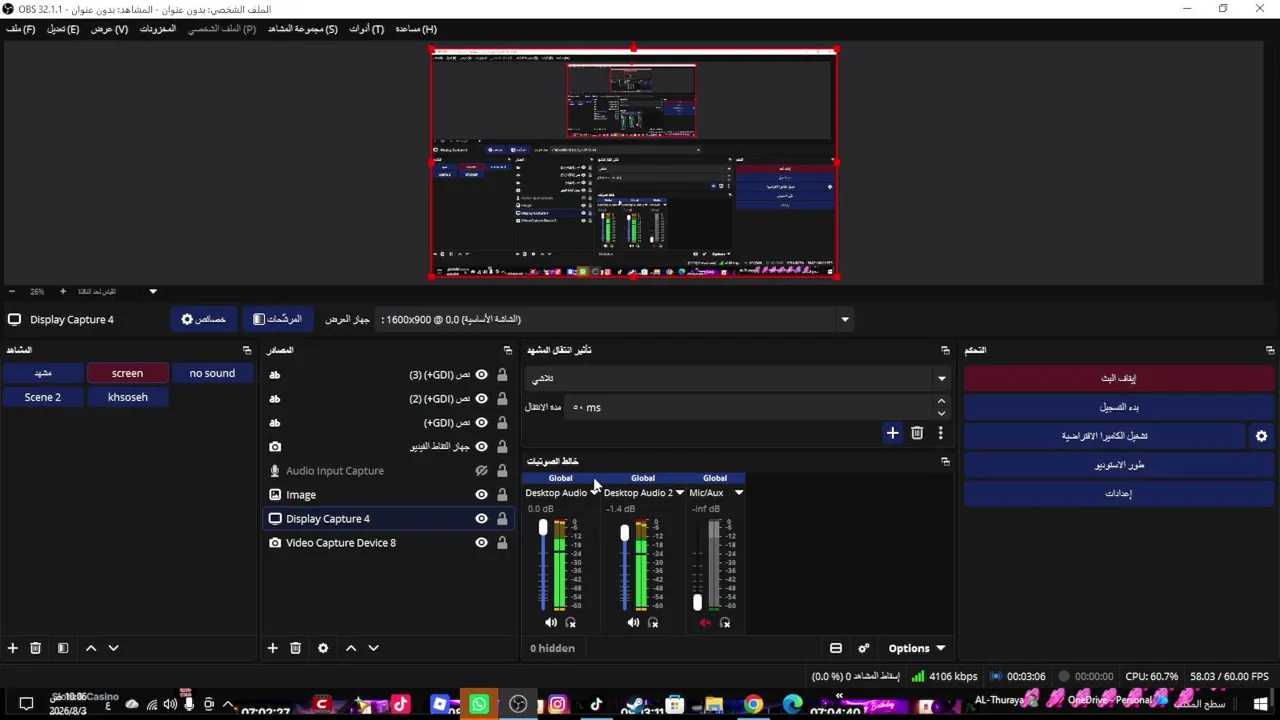
Task: Open the مساعدة (H) Help menu
Action: point(416,29)
